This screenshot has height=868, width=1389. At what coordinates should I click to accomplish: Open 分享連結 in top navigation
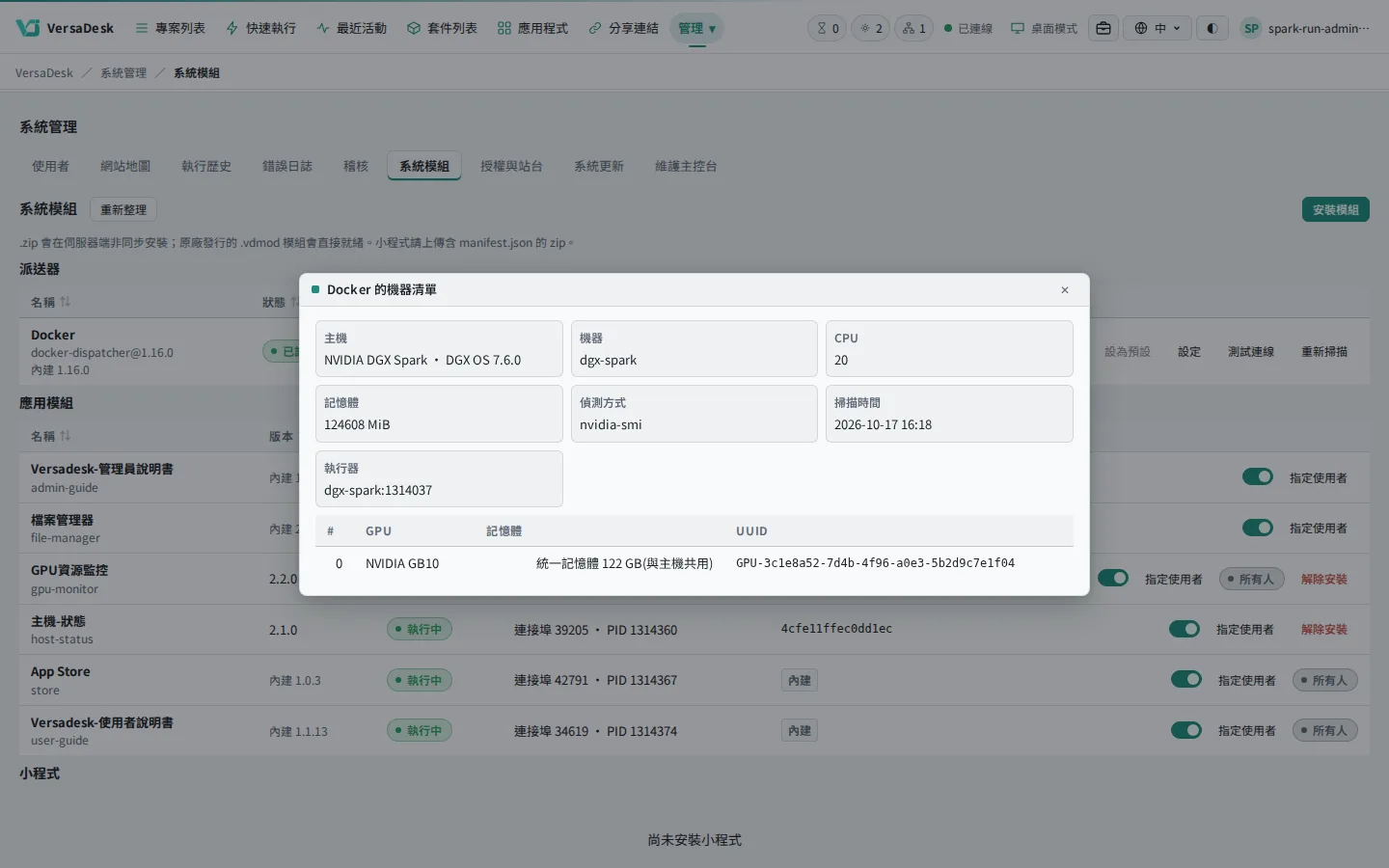point(624,28)
